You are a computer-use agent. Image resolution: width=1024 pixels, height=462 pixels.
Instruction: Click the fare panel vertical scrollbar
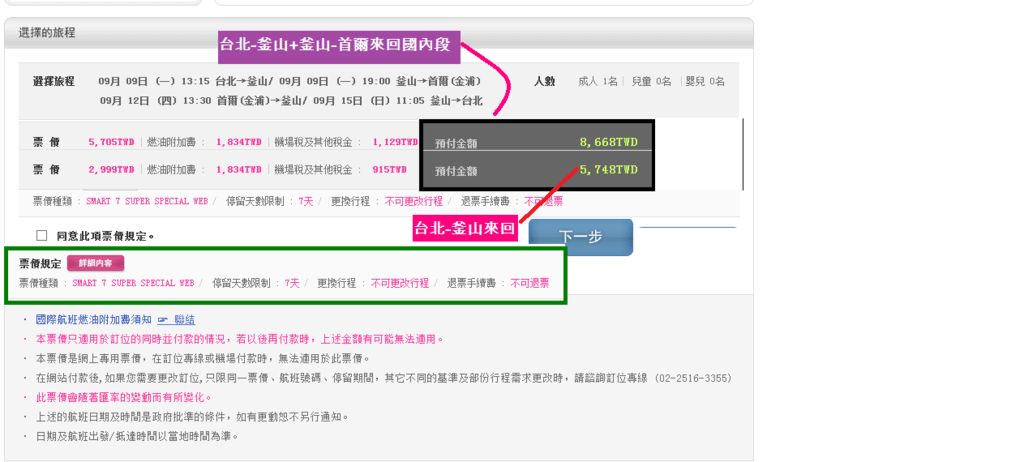click(743, 154)
